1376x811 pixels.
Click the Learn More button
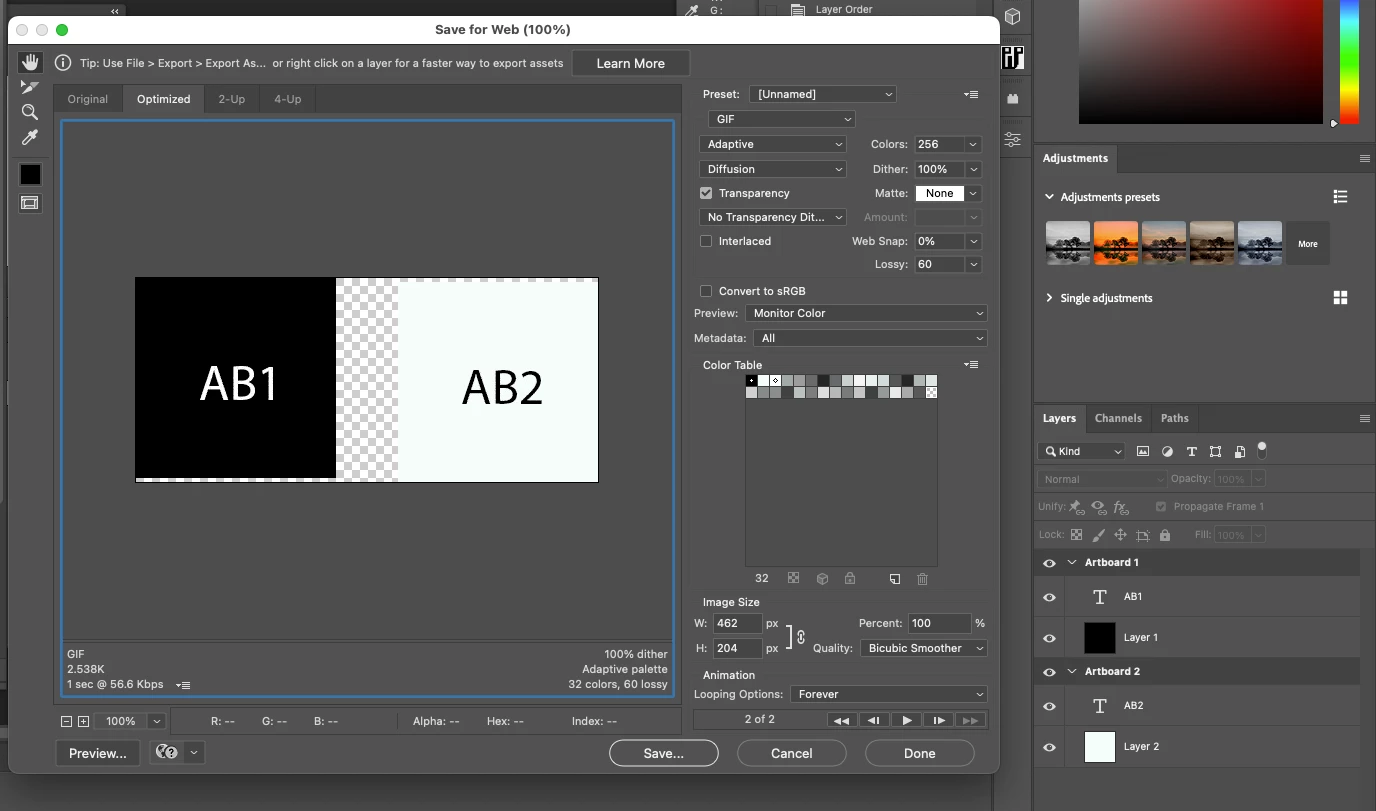631,63
